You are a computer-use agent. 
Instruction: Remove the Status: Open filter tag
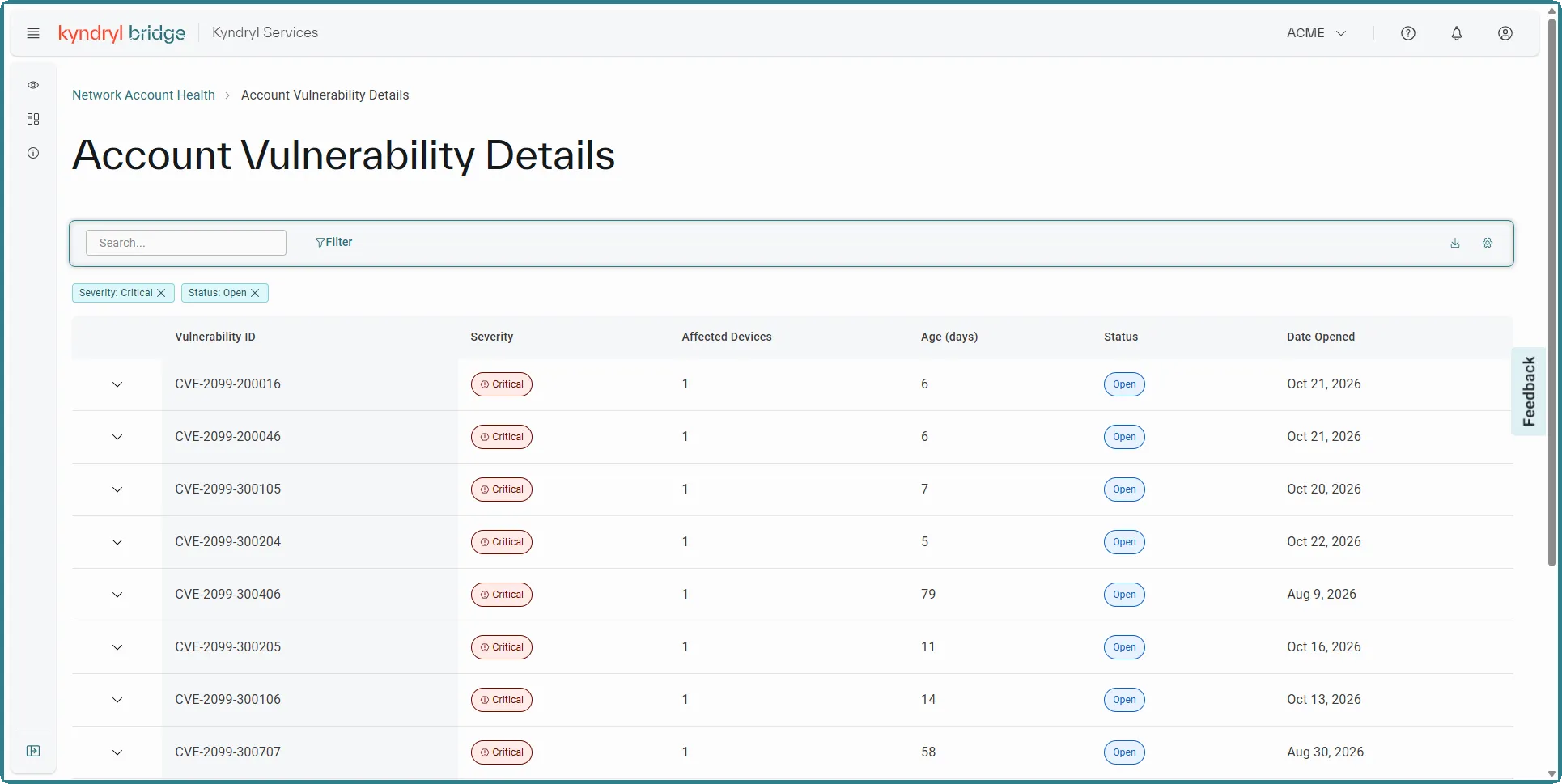[x=255, y=293]
